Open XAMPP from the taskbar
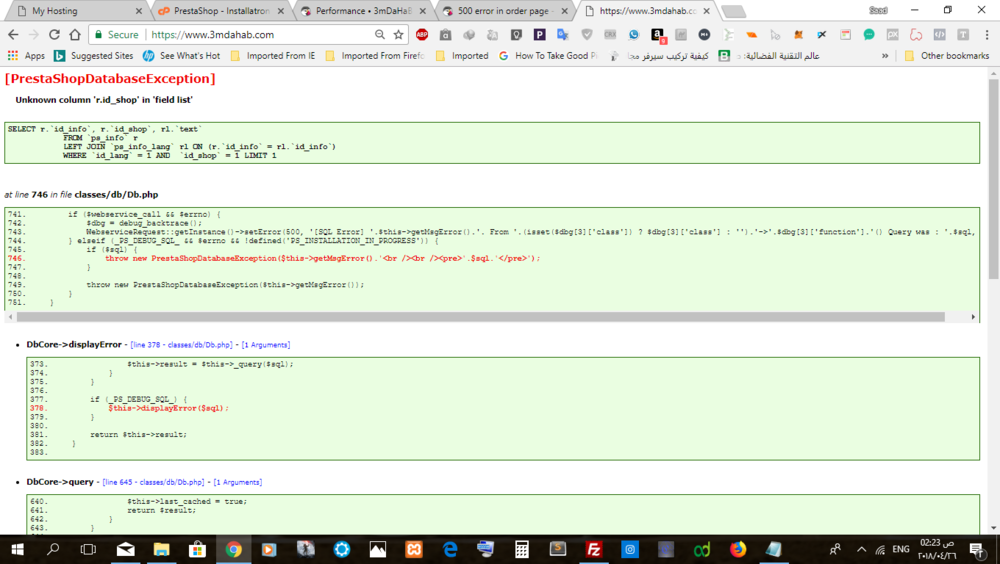Viewport: 1000px width, 564px height. coord(414,549)
